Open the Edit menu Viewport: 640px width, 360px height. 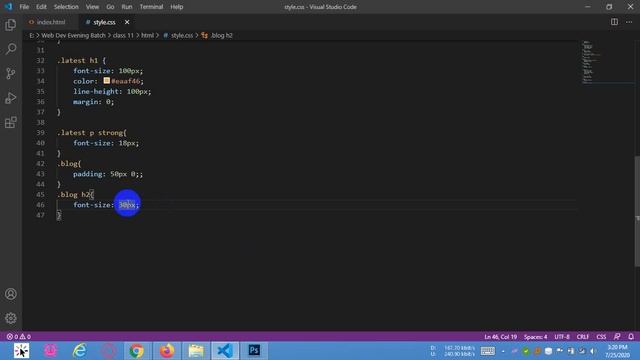(41, 7)
